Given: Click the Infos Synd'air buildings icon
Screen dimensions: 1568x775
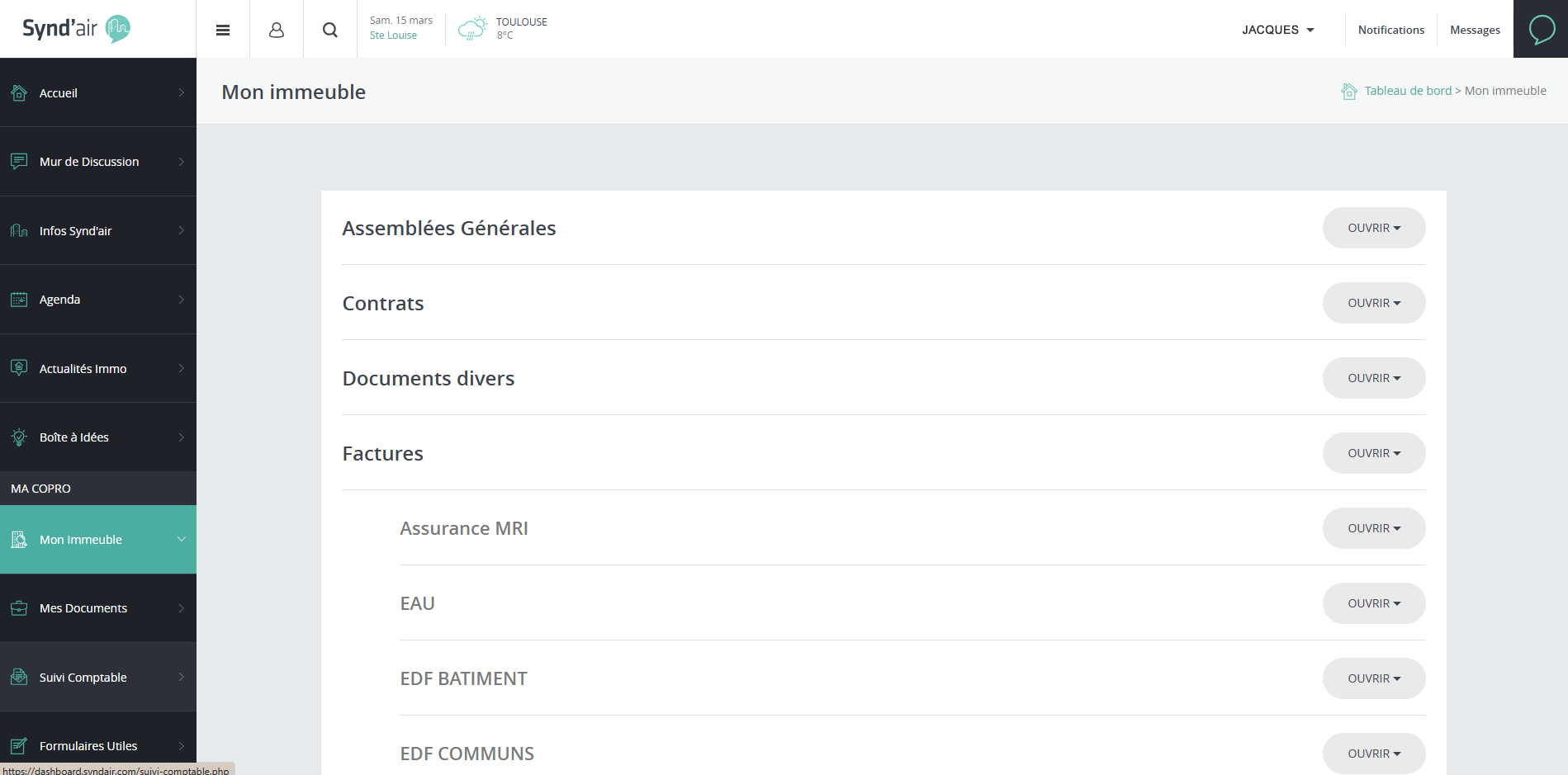Looking at the screenshot, I should coord(19,230).
